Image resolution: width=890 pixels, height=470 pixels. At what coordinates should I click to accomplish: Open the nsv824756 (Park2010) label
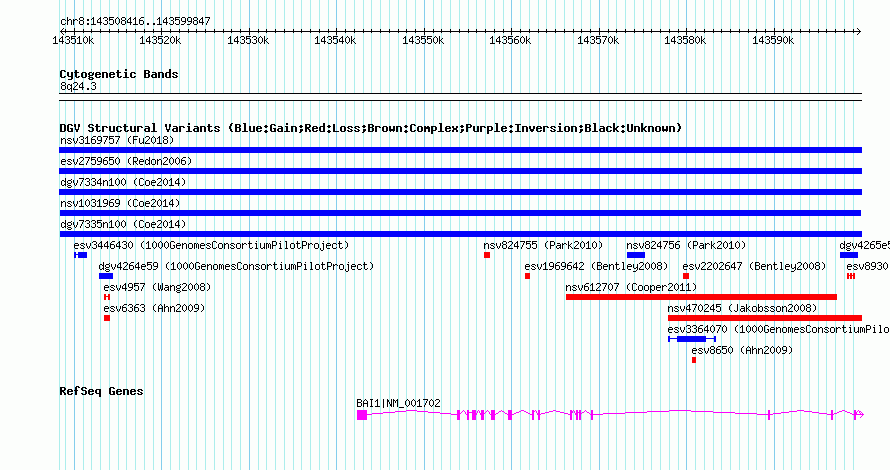click(686, 245)
